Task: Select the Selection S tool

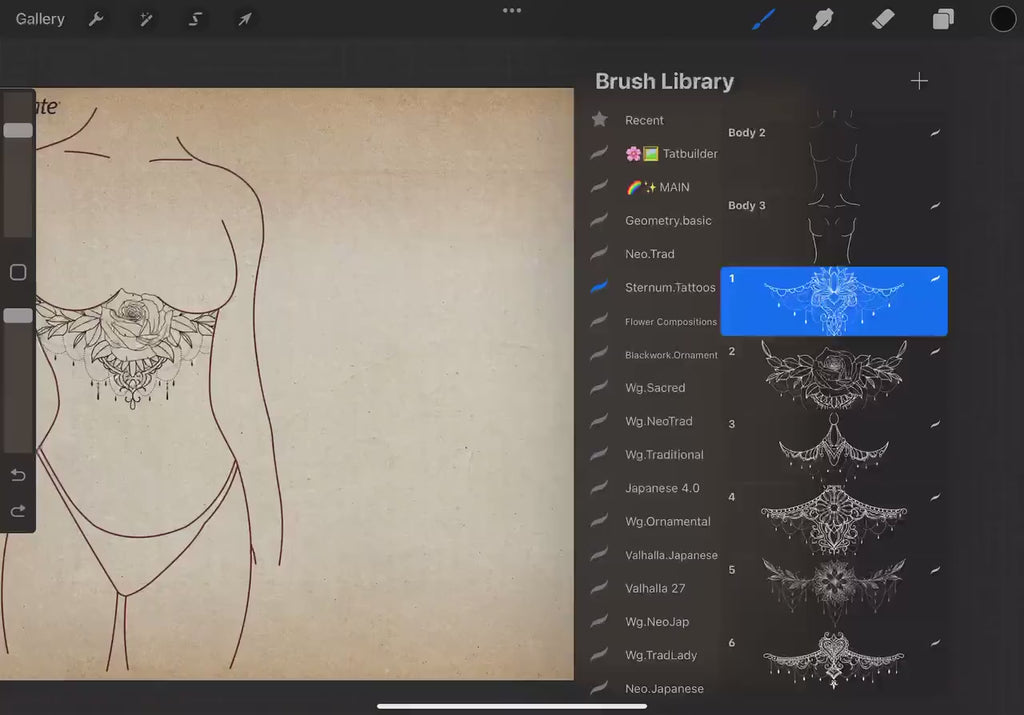Action: click(195, 19)
